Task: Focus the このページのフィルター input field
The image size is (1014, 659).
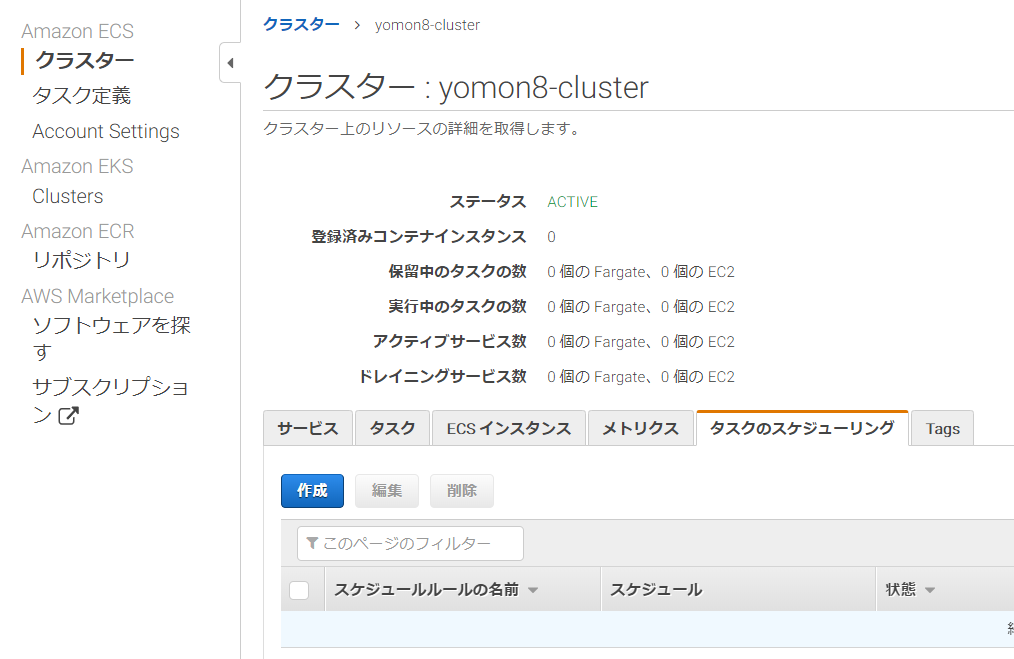Action: pyautogui.click(x=410, y=543)
